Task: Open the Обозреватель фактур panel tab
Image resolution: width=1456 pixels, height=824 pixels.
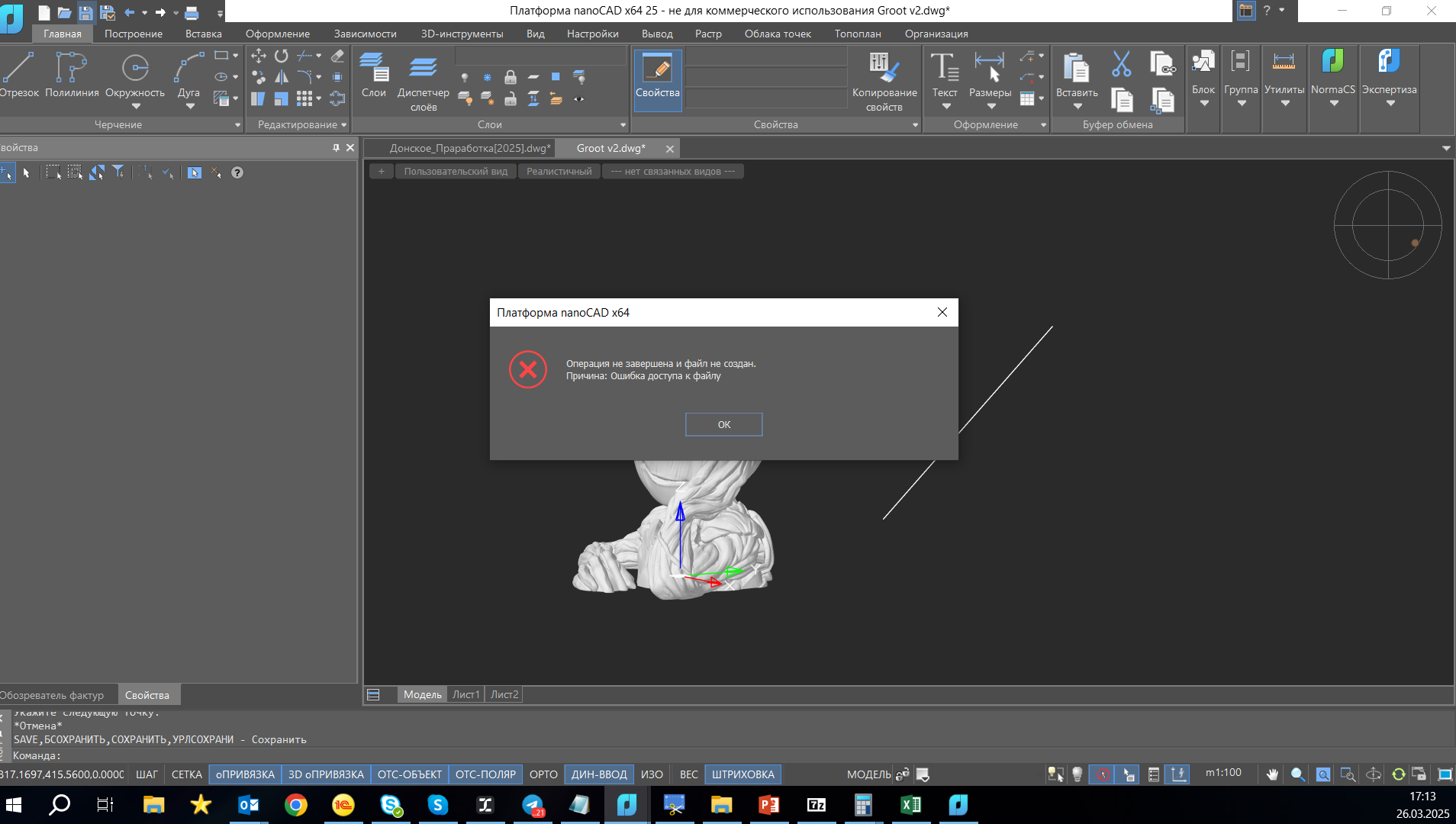Action: point(52,695)
